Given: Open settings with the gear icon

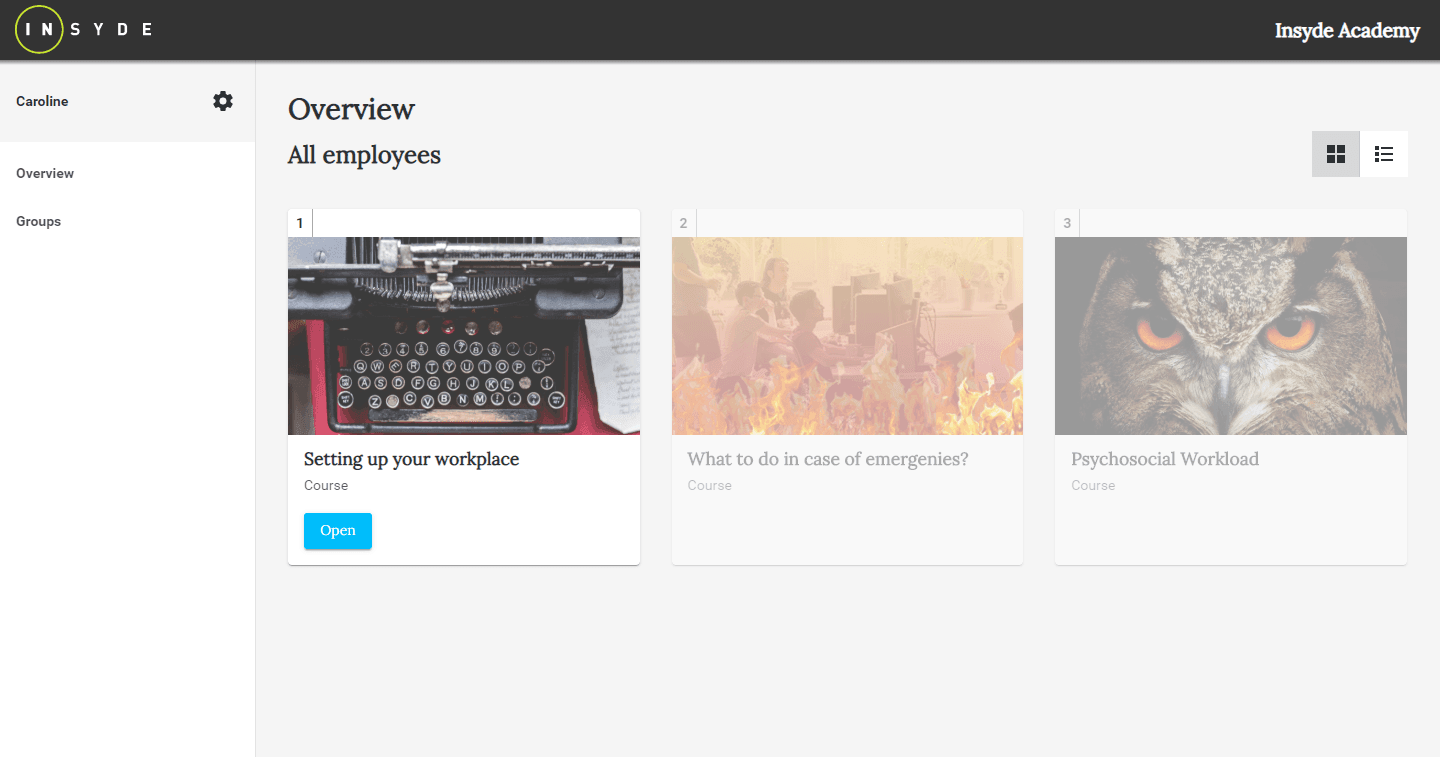Looking at the screenshot, I should (x=223, y=101).
